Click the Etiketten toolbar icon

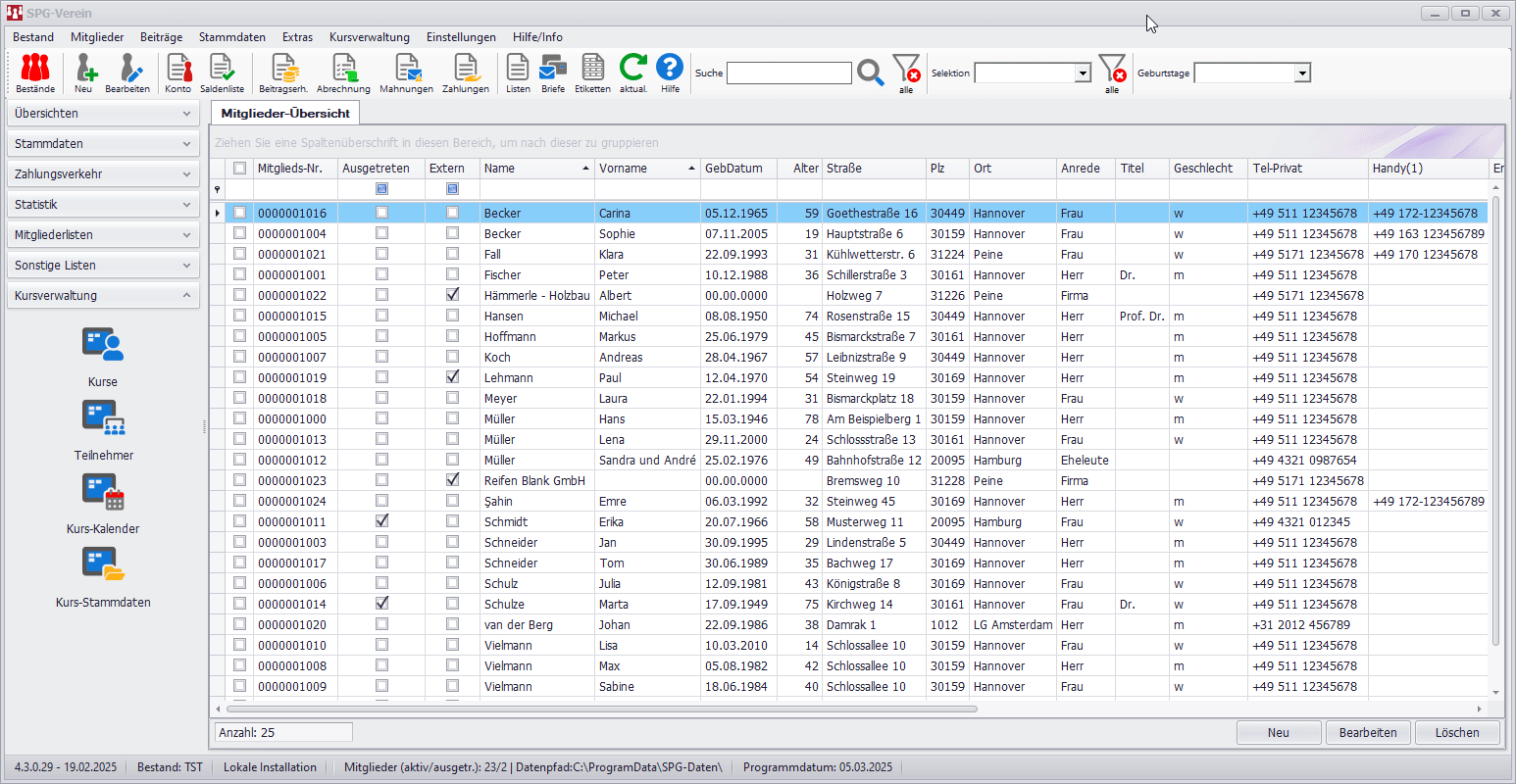[592, 73]
